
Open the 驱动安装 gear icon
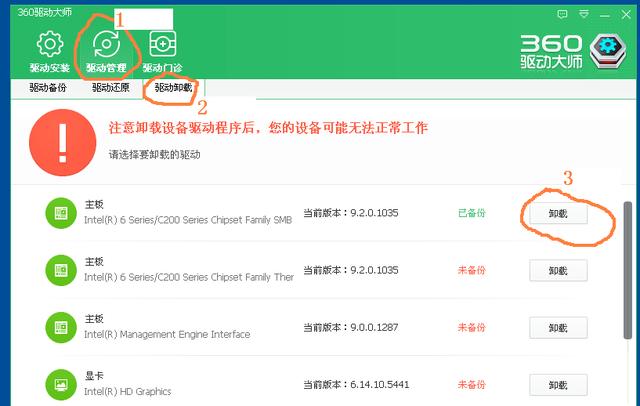50,44
